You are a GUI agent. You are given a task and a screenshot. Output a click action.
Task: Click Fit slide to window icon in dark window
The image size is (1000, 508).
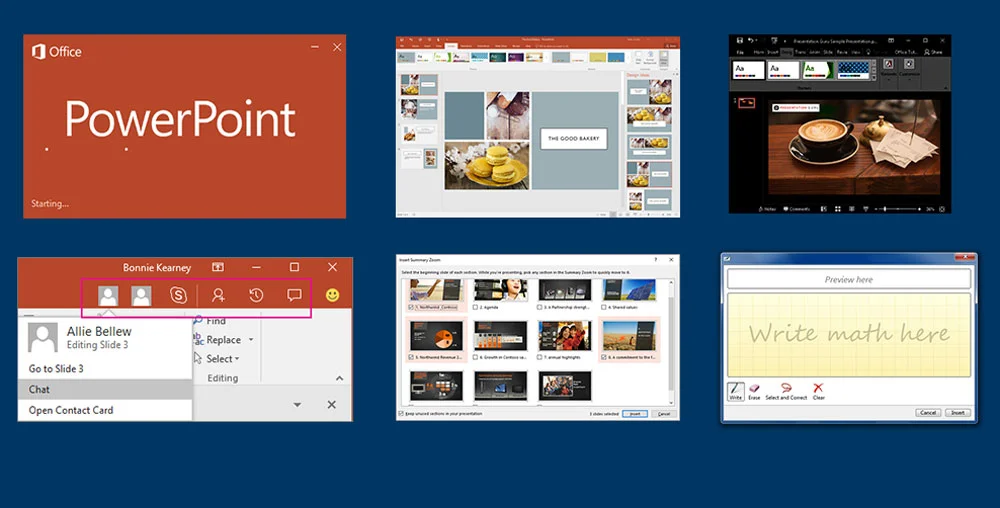coord(942,209)
